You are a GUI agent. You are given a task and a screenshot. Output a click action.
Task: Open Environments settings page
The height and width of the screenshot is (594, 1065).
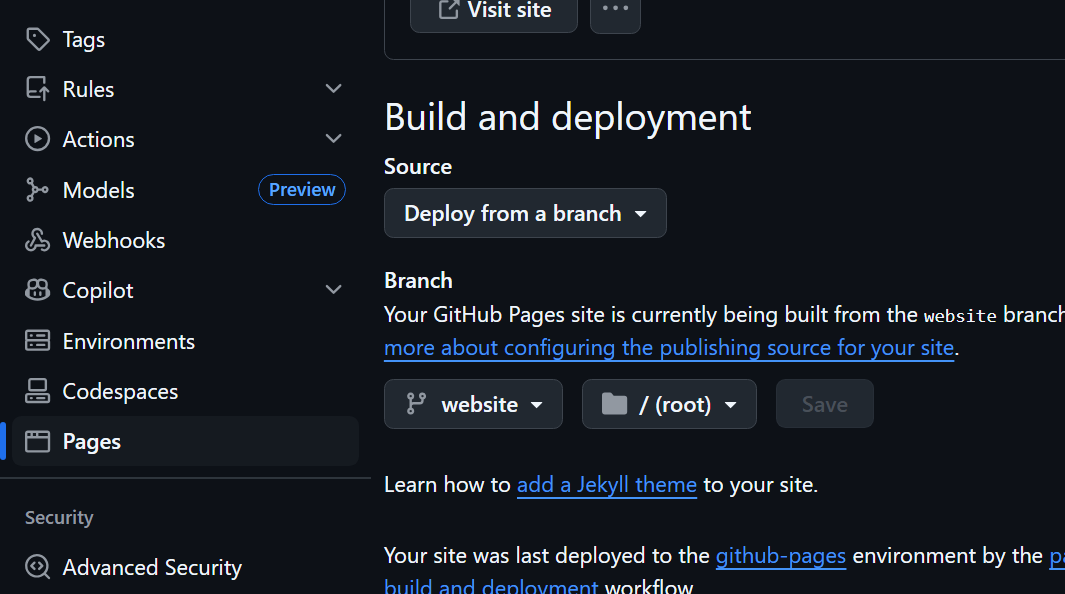(x=185, y=341)
